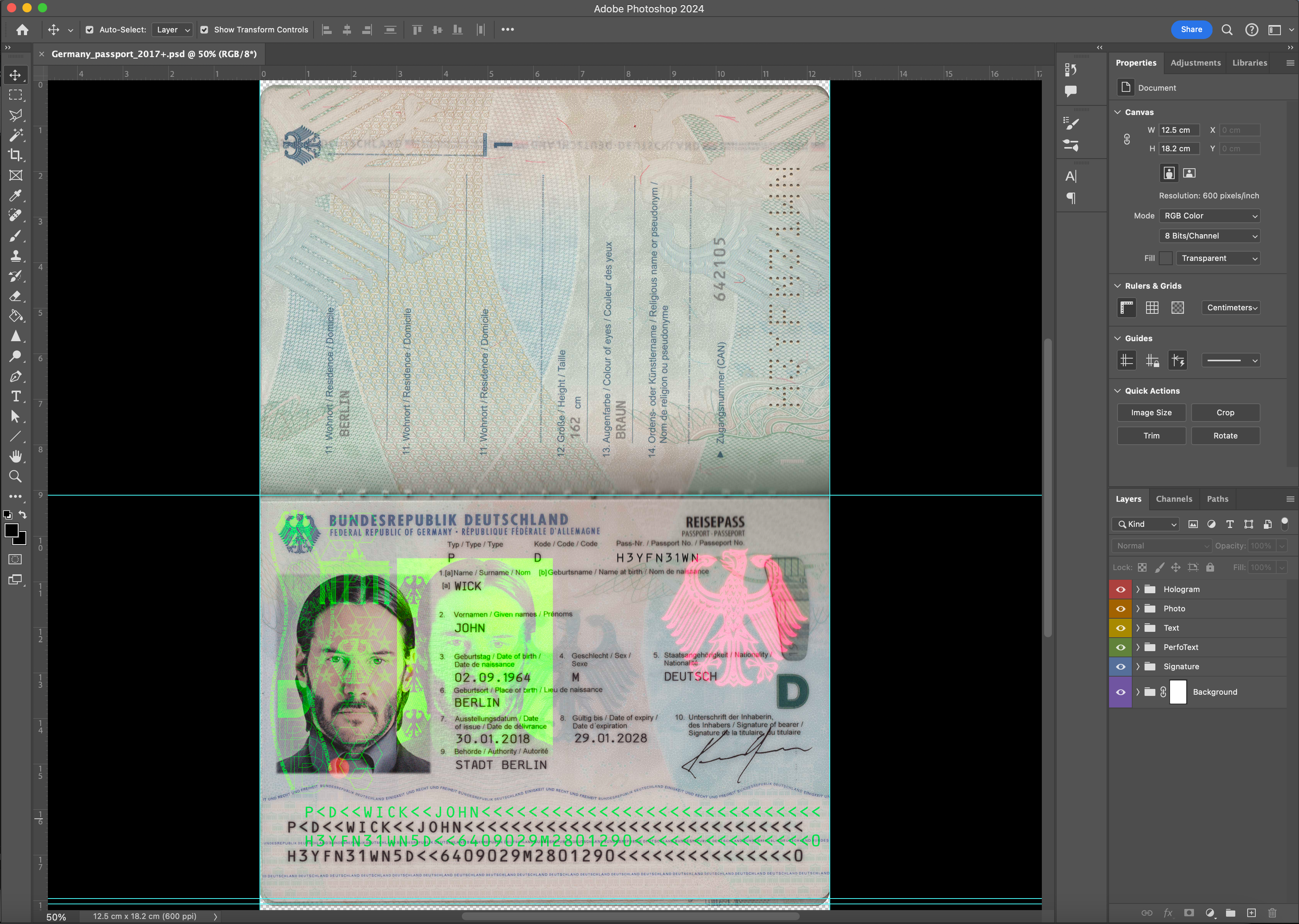
Task: Select the Horizontal Type tool
Action: [15, 396]
